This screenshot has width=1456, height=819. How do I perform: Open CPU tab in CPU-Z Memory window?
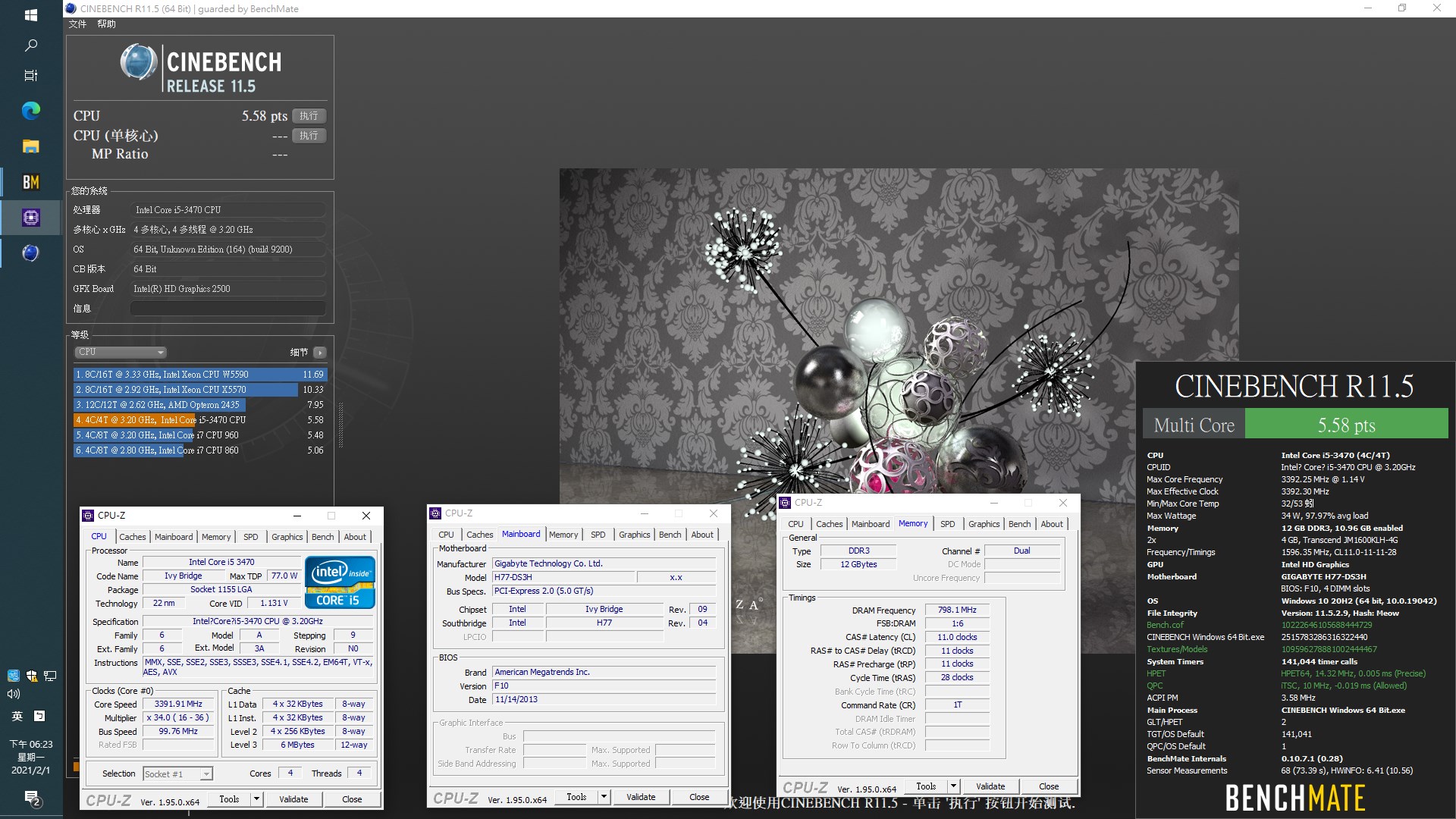click(795, 524)
